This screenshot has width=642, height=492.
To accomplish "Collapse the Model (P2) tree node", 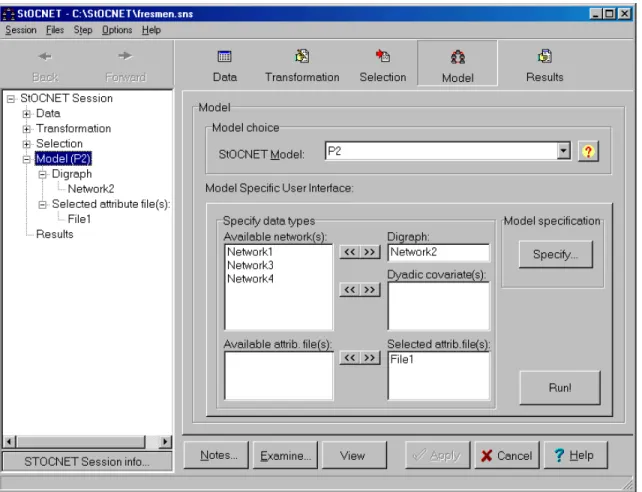I will coord(27,159).
